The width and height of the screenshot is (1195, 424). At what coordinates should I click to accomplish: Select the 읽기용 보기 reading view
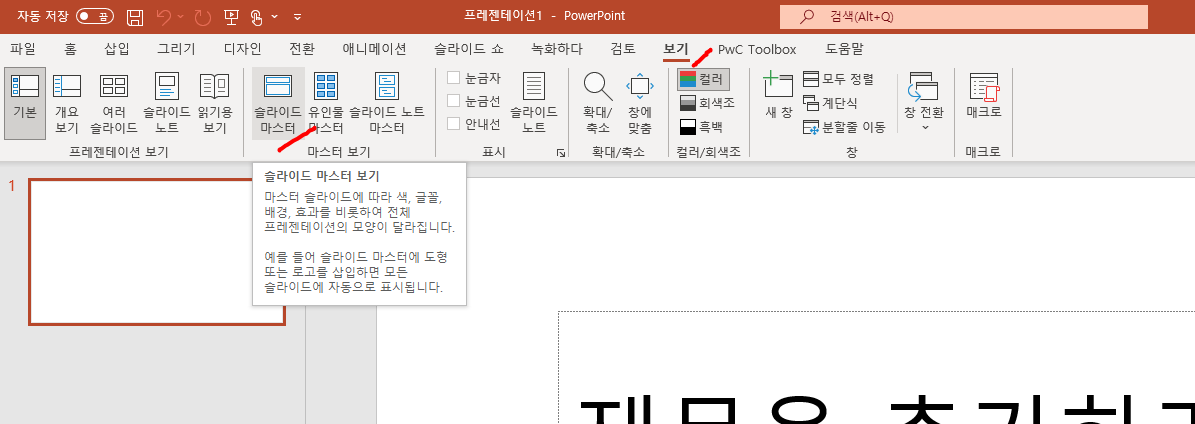pos(214,103)
